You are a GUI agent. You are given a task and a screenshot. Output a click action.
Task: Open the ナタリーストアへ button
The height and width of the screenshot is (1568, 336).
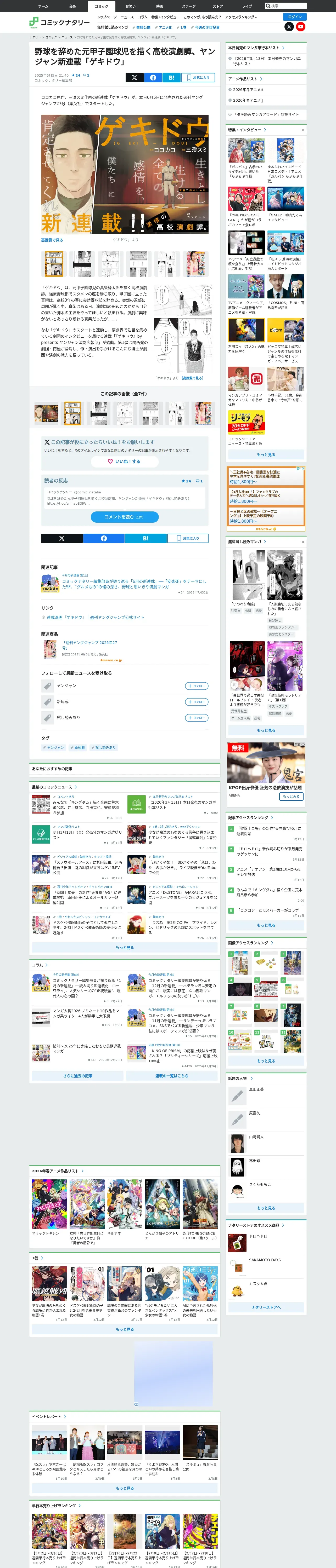(266, 1307)
